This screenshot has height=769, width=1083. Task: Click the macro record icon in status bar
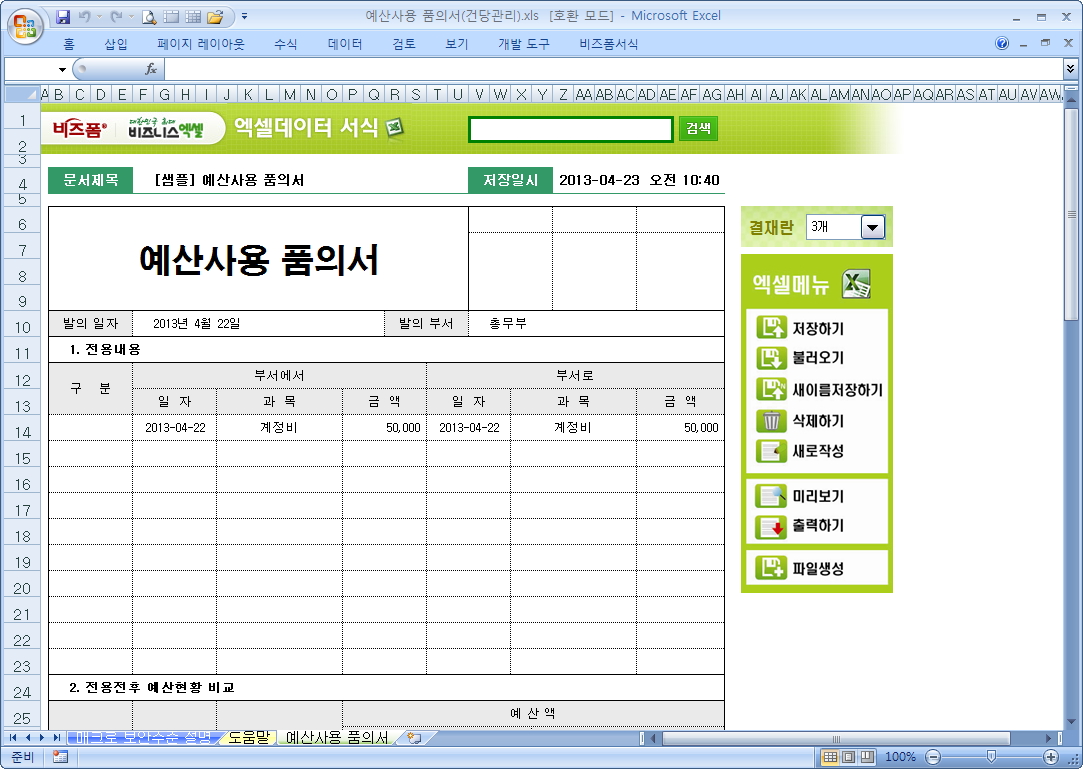pos(60,757)
